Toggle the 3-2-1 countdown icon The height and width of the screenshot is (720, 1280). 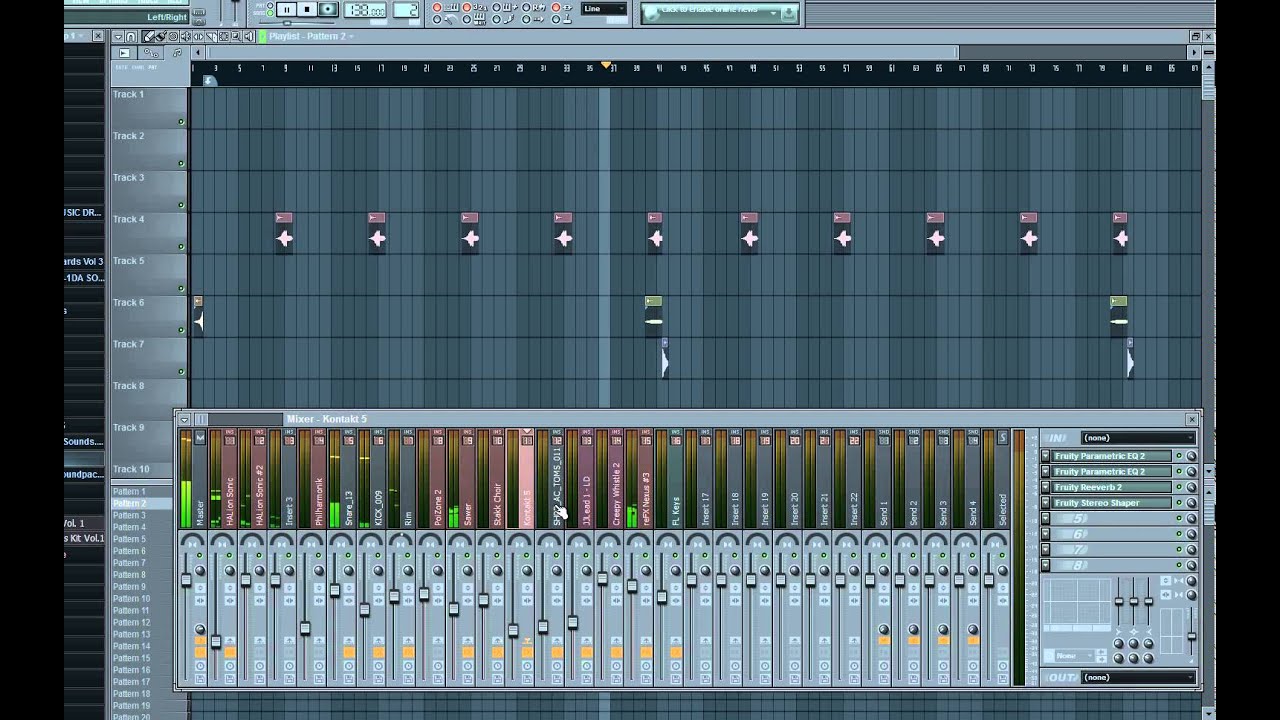480,7
